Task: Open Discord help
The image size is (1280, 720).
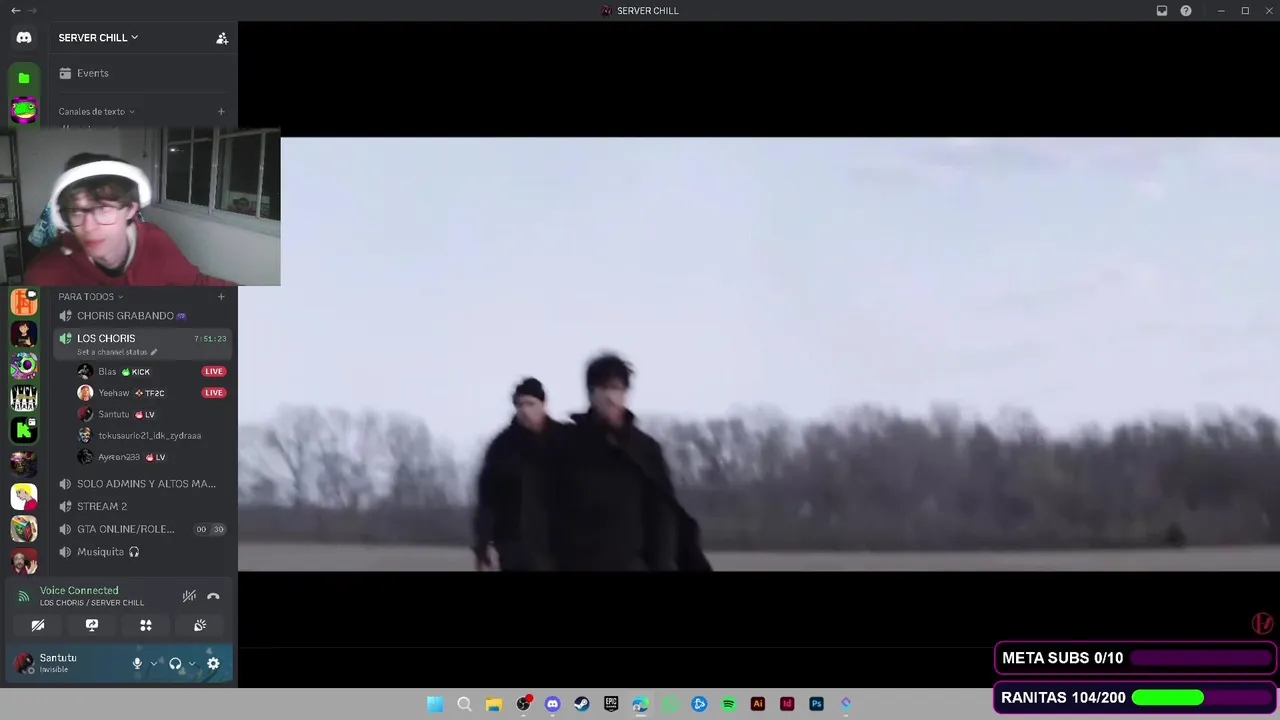Action: coord(1186,11)
